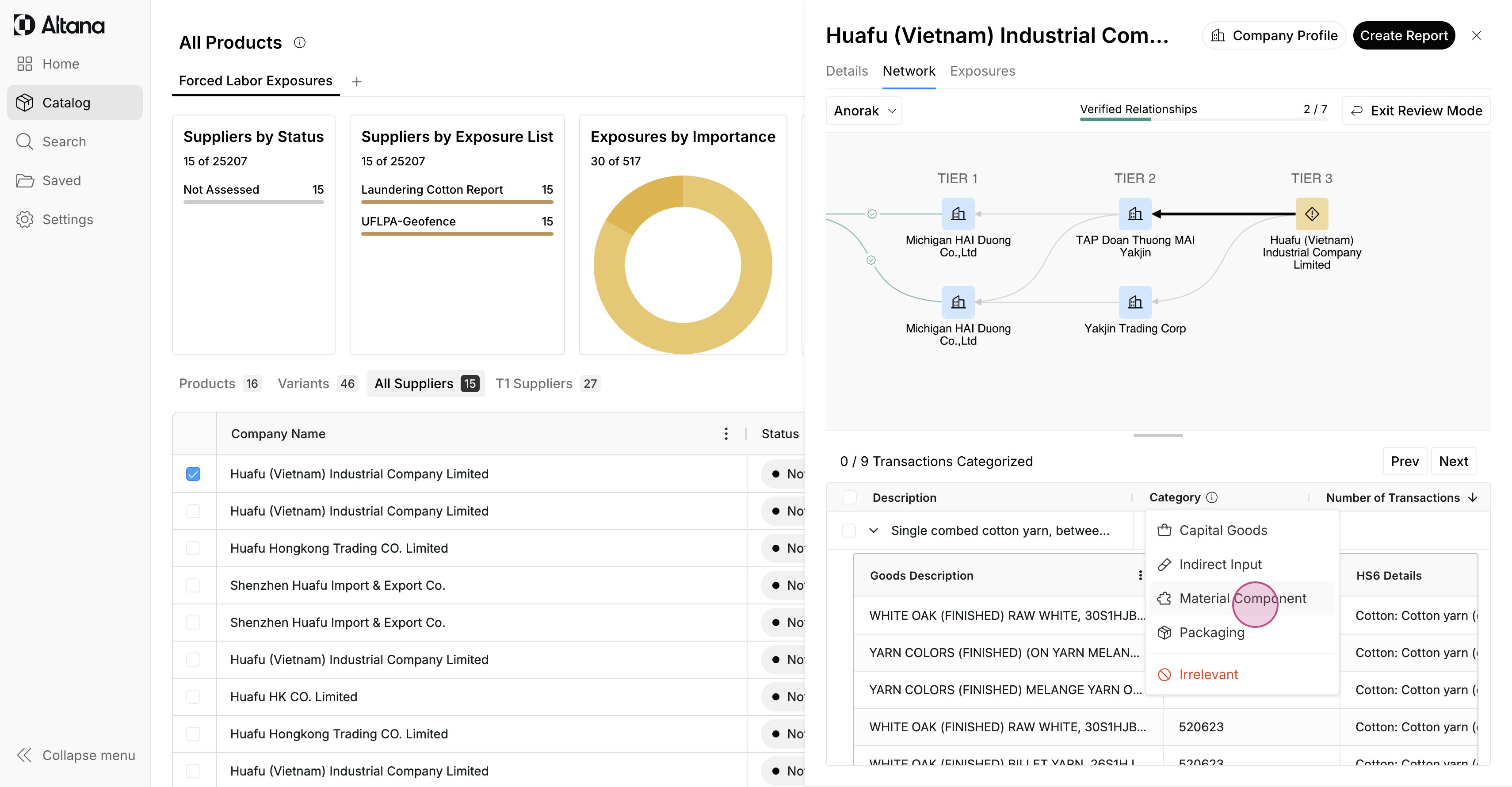
Task: Add a new view with plus icon
Action: (x=356, y=82)
